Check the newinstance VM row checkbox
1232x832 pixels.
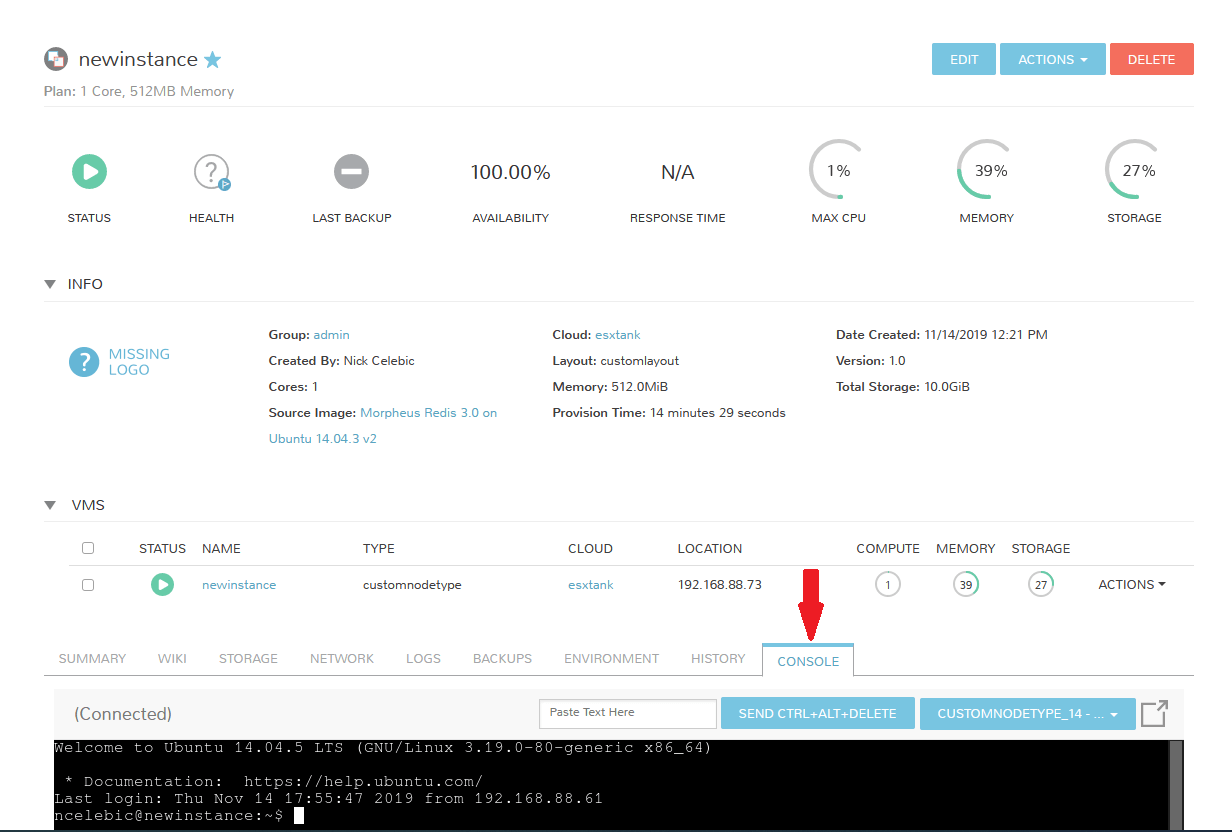coord(88,585)
